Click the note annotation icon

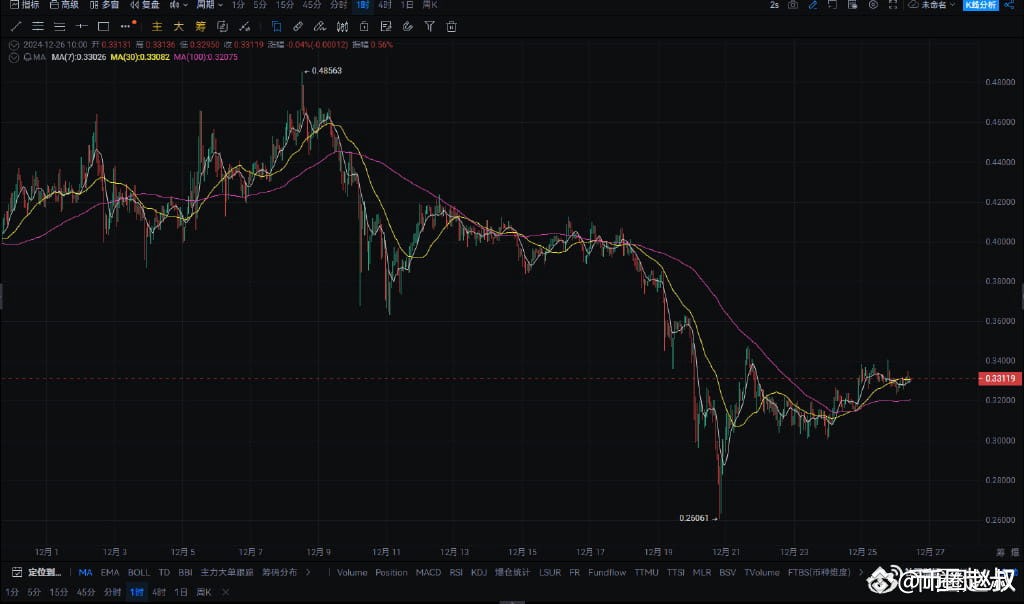[x=386, y=27]
